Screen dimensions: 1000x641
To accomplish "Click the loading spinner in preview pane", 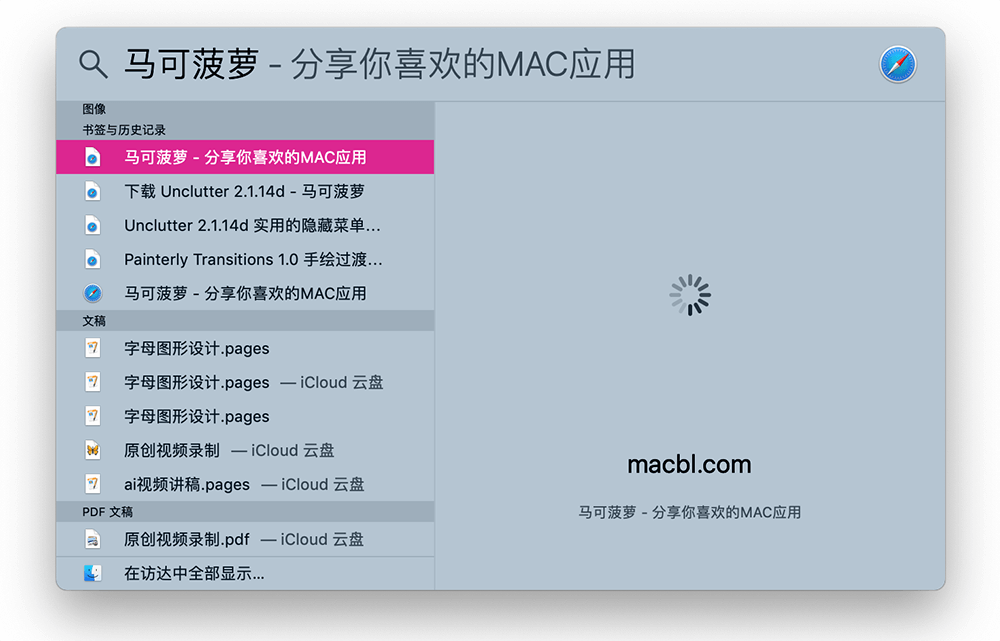I will pyautogui.click(x=689, y=295).
